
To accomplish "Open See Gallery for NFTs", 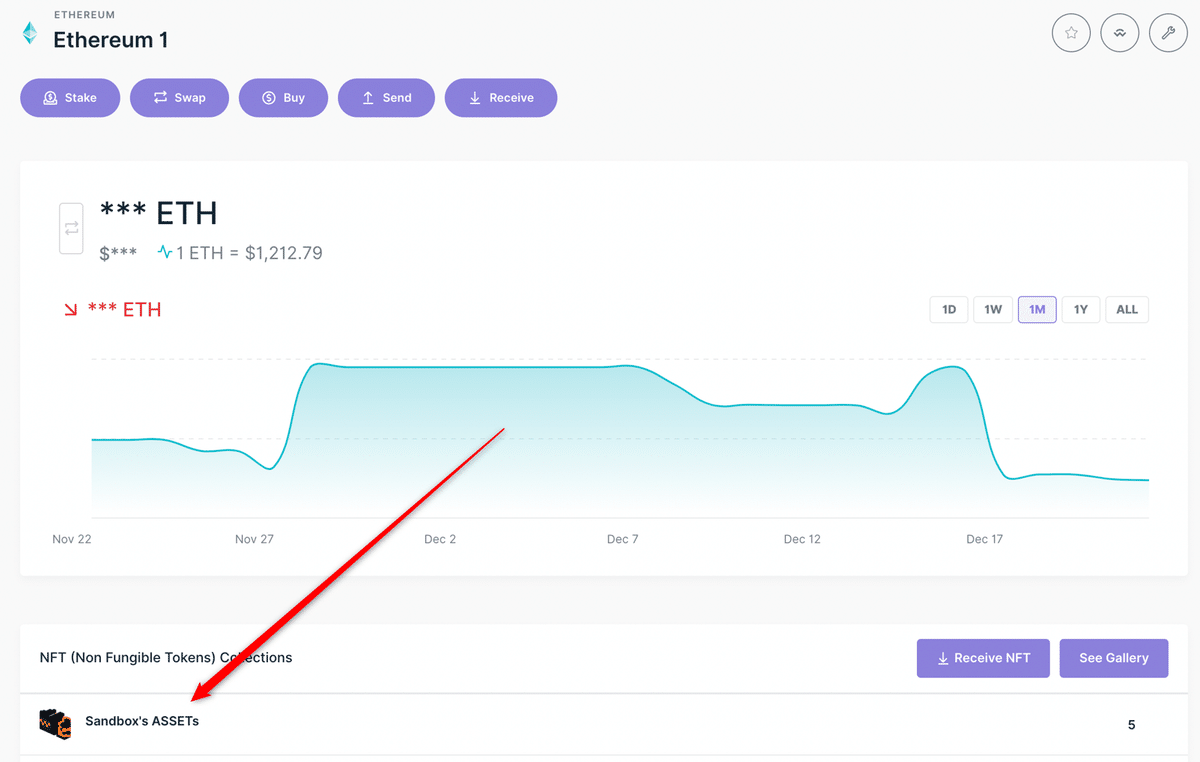I will pos(1113,658).
